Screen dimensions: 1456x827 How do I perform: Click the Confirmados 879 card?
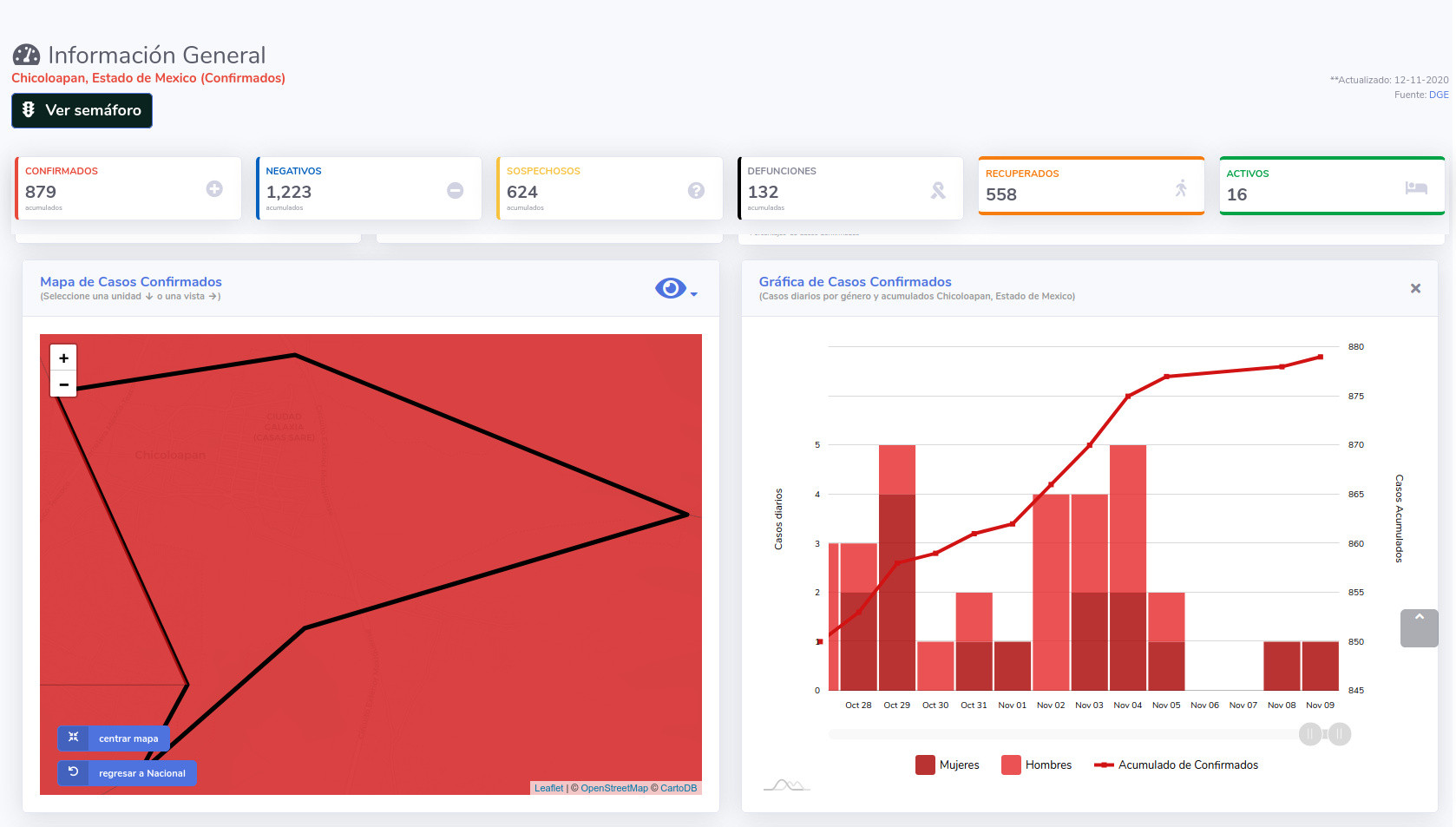(x=128, y=188)
